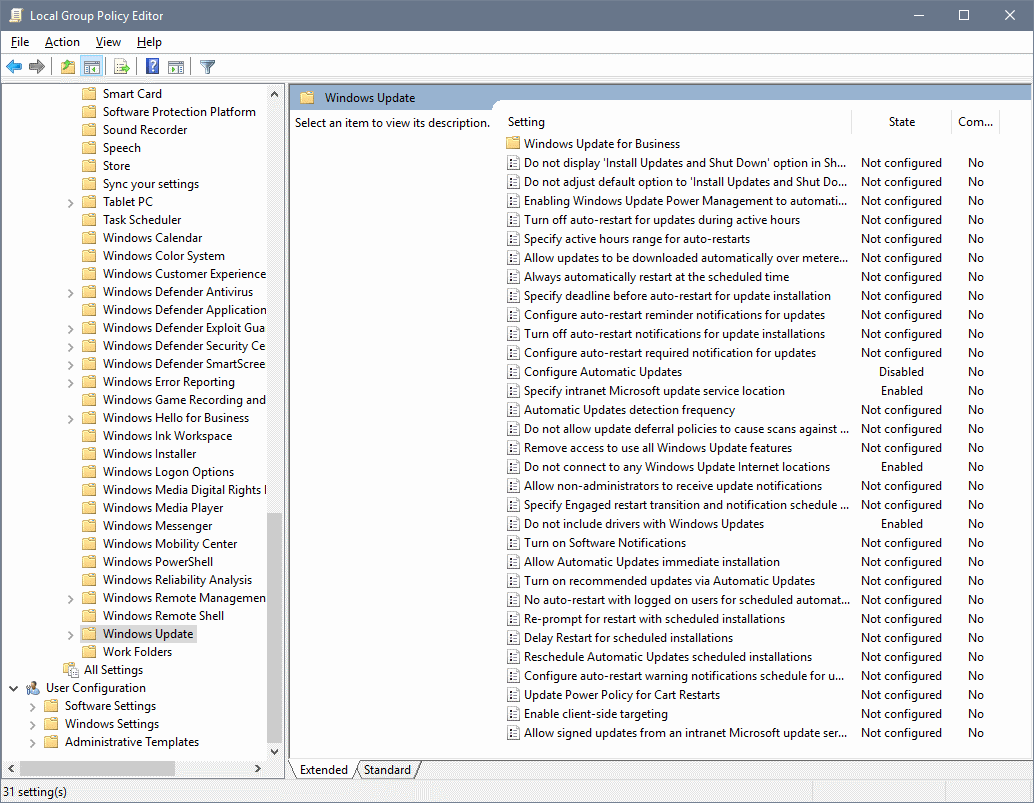Sort by the State column header
The width and height of the screenshot is (1034, 803).
901,122
